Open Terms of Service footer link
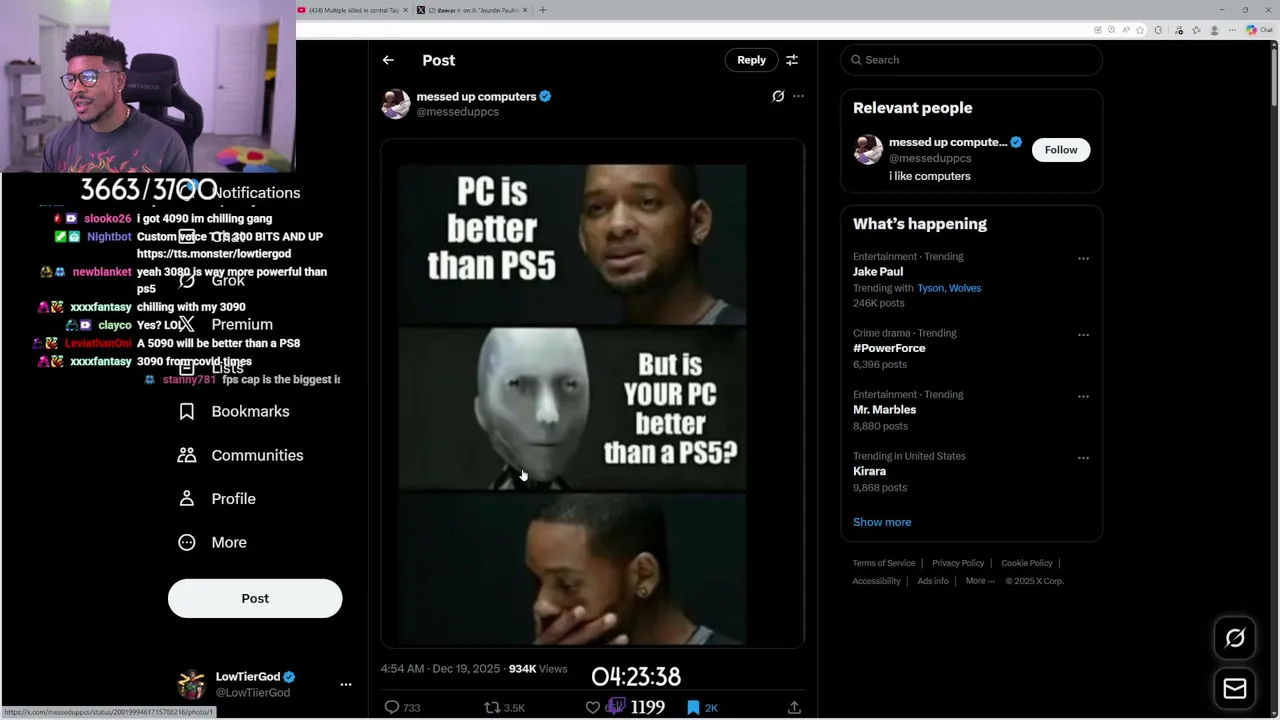This screenshot has width=1280, height=720. pos(884,563)
